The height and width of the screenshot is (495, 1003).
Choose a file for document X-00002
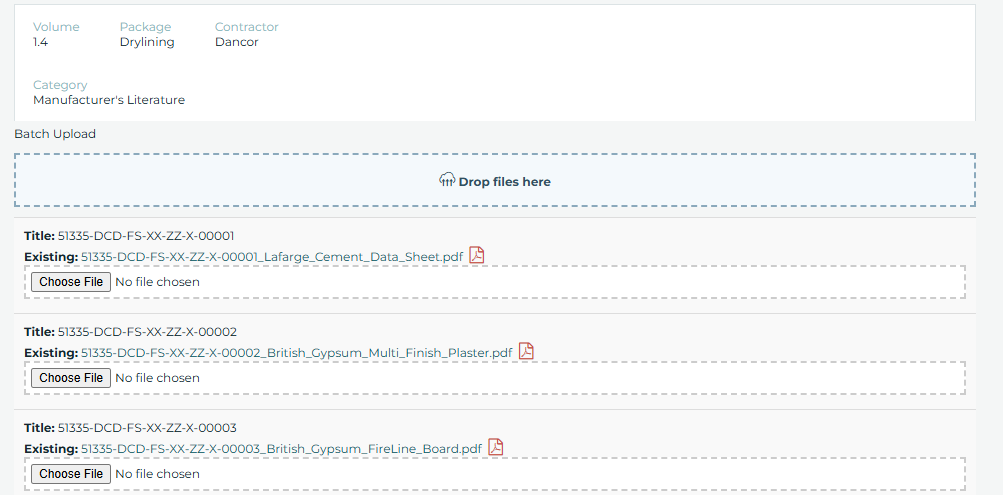71,378
